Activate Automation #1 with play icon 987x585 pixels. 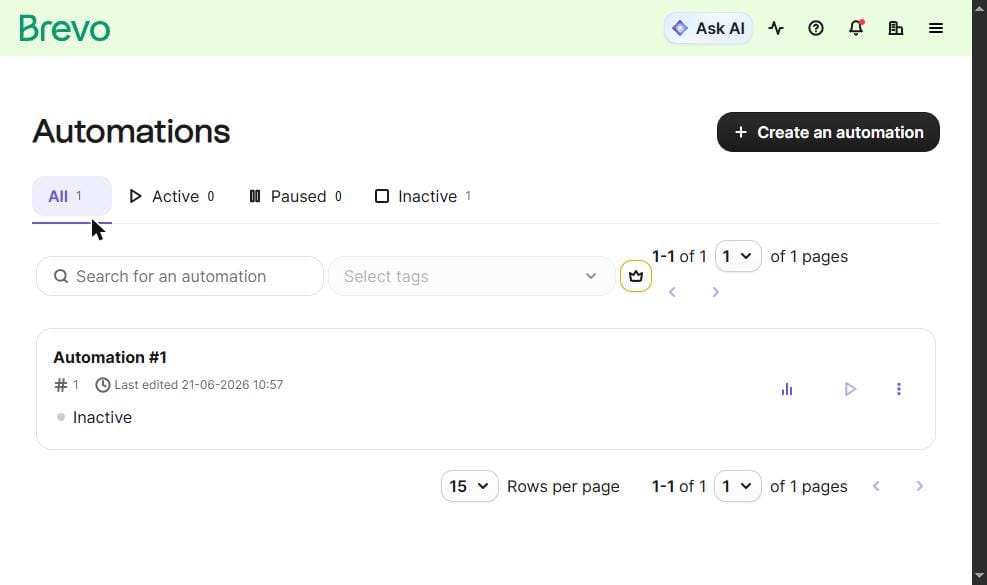pos(850,389)
